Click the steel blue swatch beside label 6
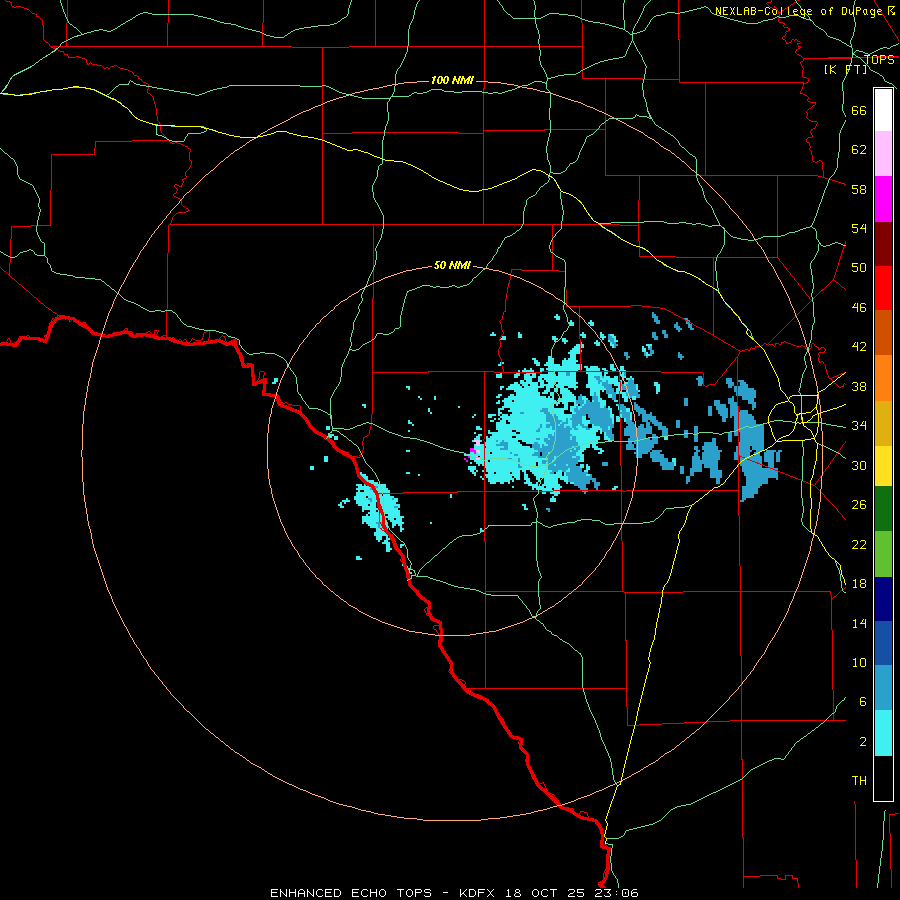Image resolution: width=900 pixels, height=900 pixels. pos(883,688)
